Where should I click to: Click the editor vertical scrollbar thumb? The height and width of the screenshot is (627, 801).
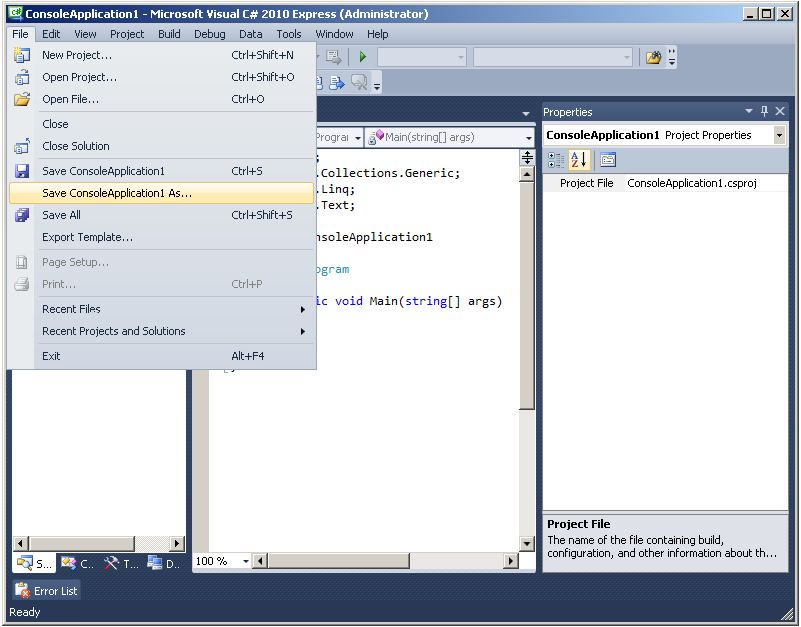527,295
